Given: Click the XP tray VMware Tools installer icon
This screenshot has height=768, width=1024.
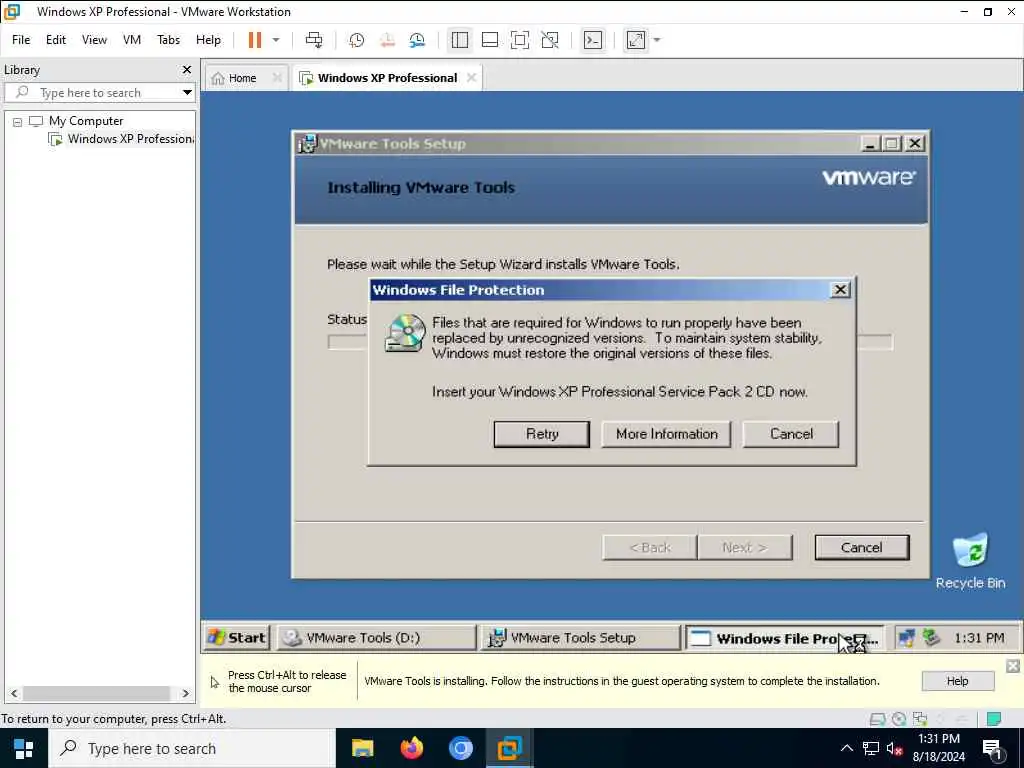Looking at the screenshot, I should (x=931, y=638).
